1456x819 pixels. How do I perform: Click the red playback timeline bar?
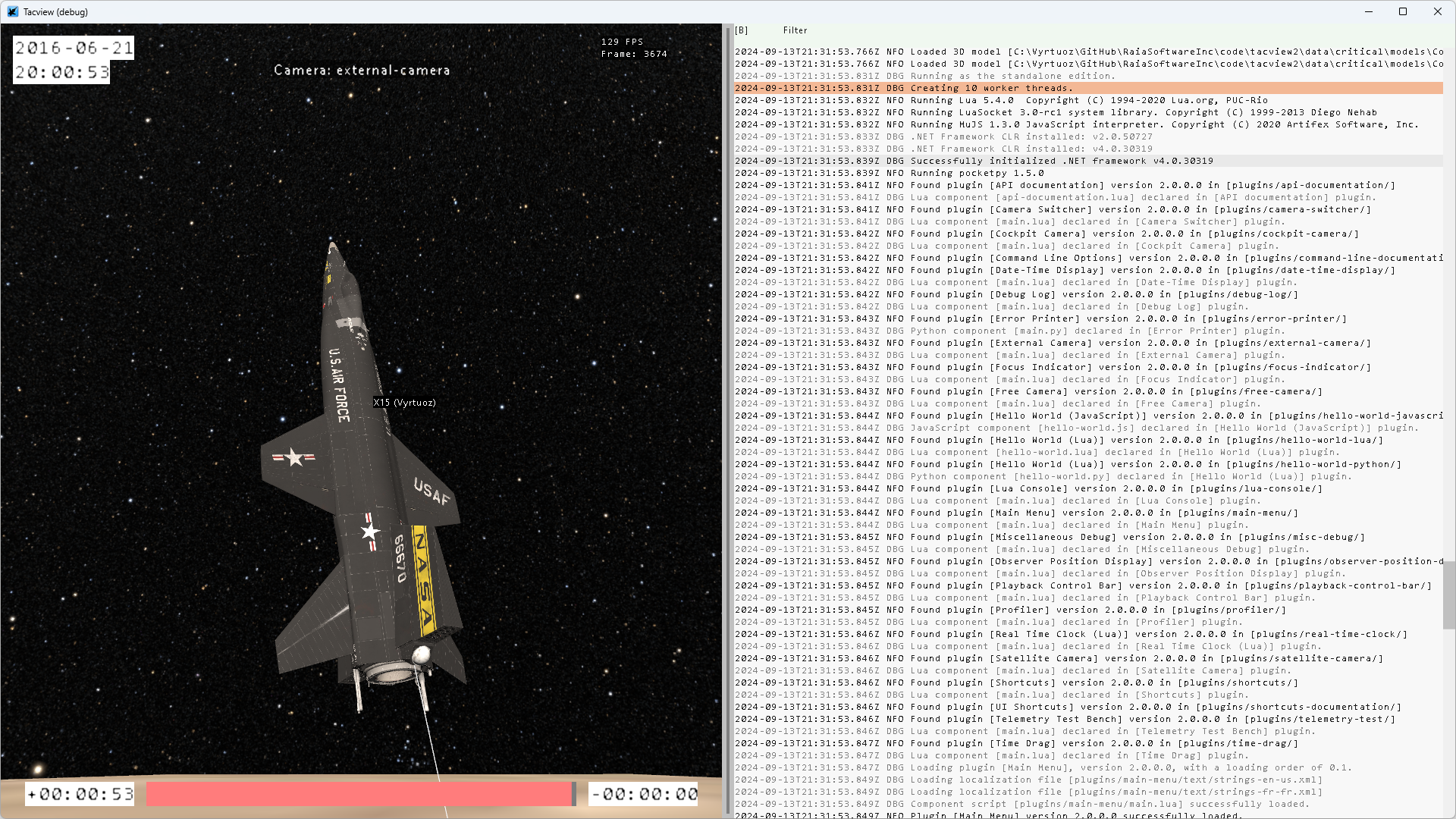[x=358, y=794]
